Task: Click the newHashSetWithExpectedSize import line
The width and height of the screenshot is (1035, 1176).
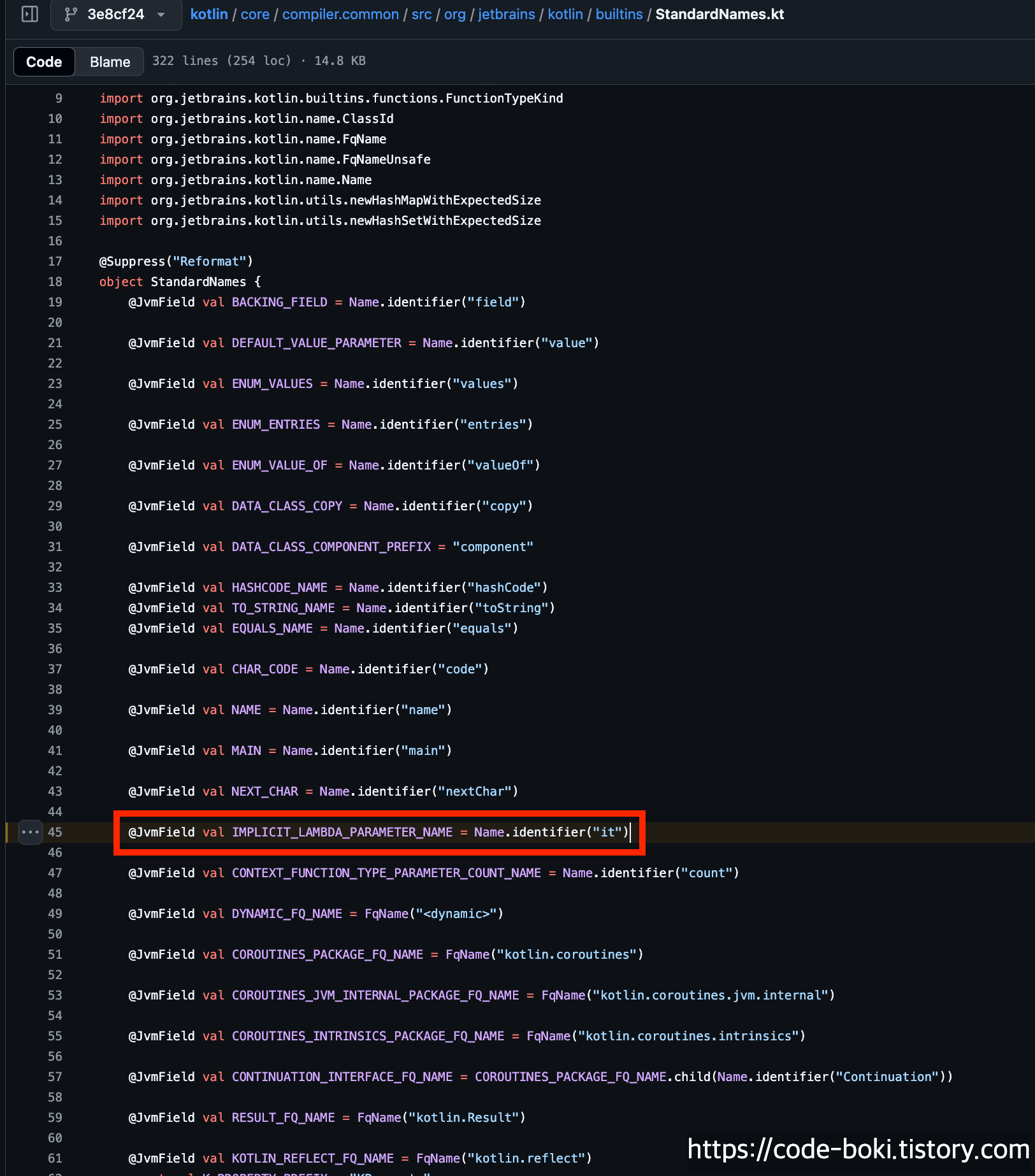Action: pyautogui.click(x=320, y=220)
